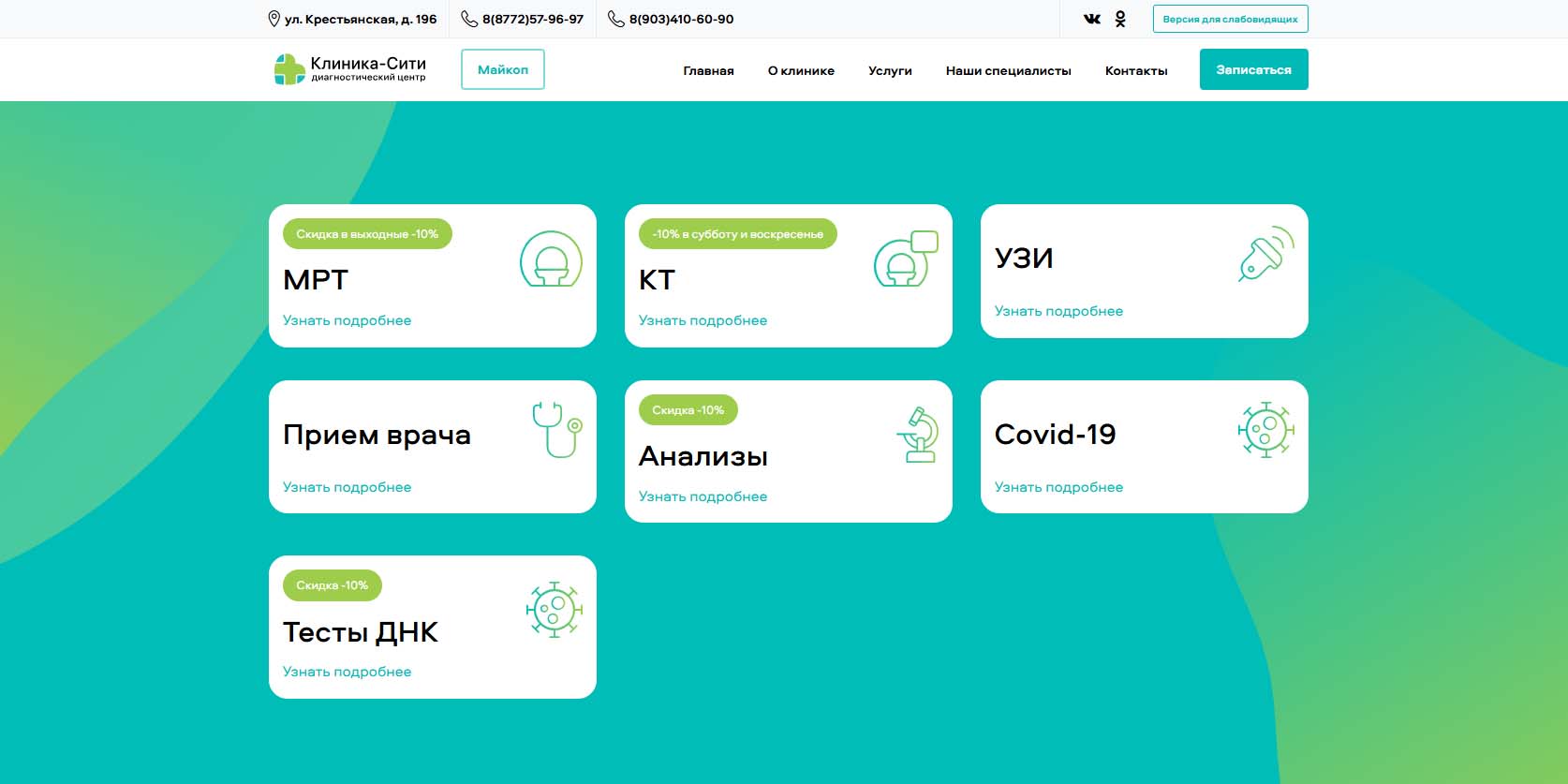Select the О клинике menu item
The width and height of the screenshot is (1568, 784).
point(801,71)
